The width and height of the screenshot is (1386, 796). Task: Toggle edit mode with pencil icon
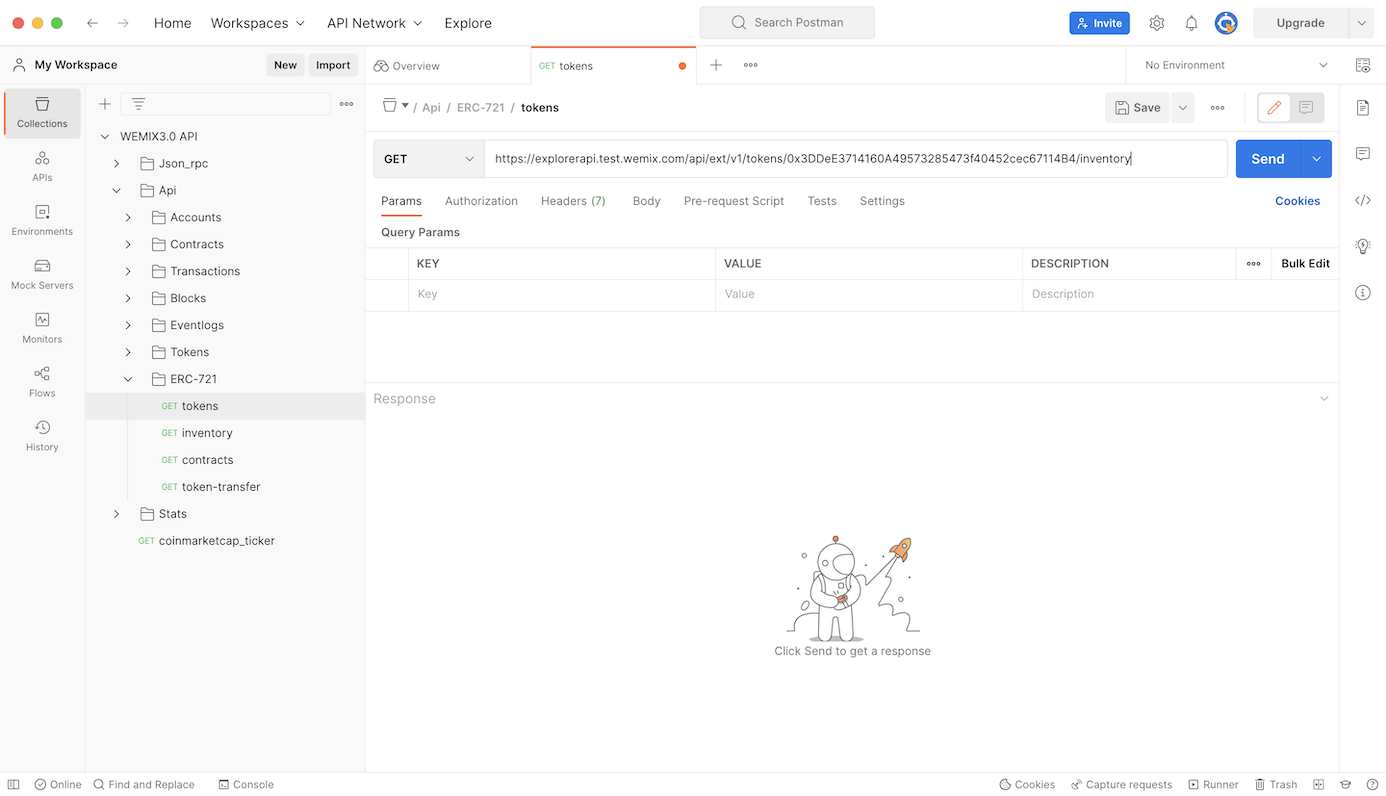point(1274,107)
